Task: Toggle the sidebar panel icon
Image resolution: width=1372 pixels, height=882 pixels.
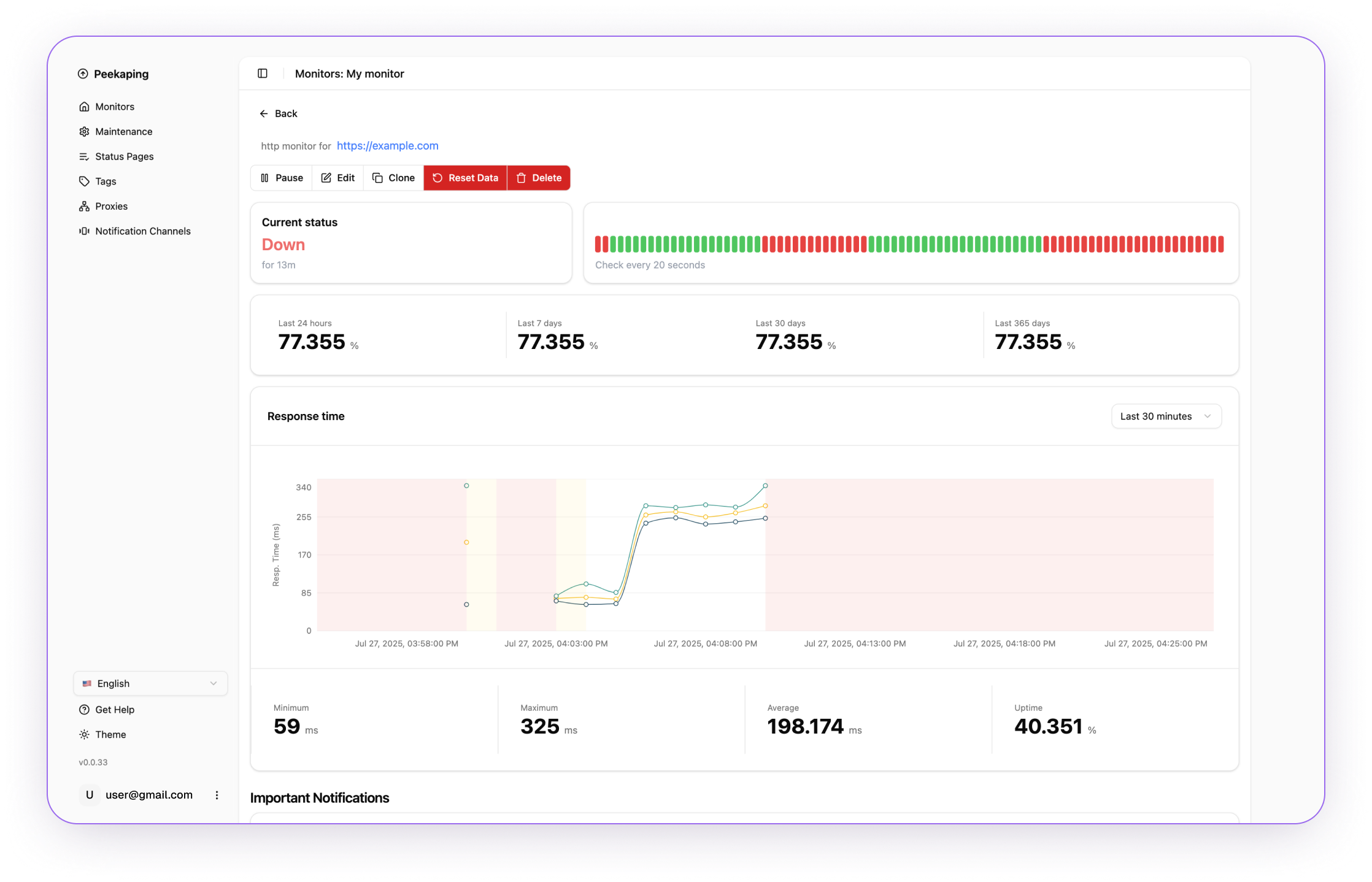Action: 263,74
